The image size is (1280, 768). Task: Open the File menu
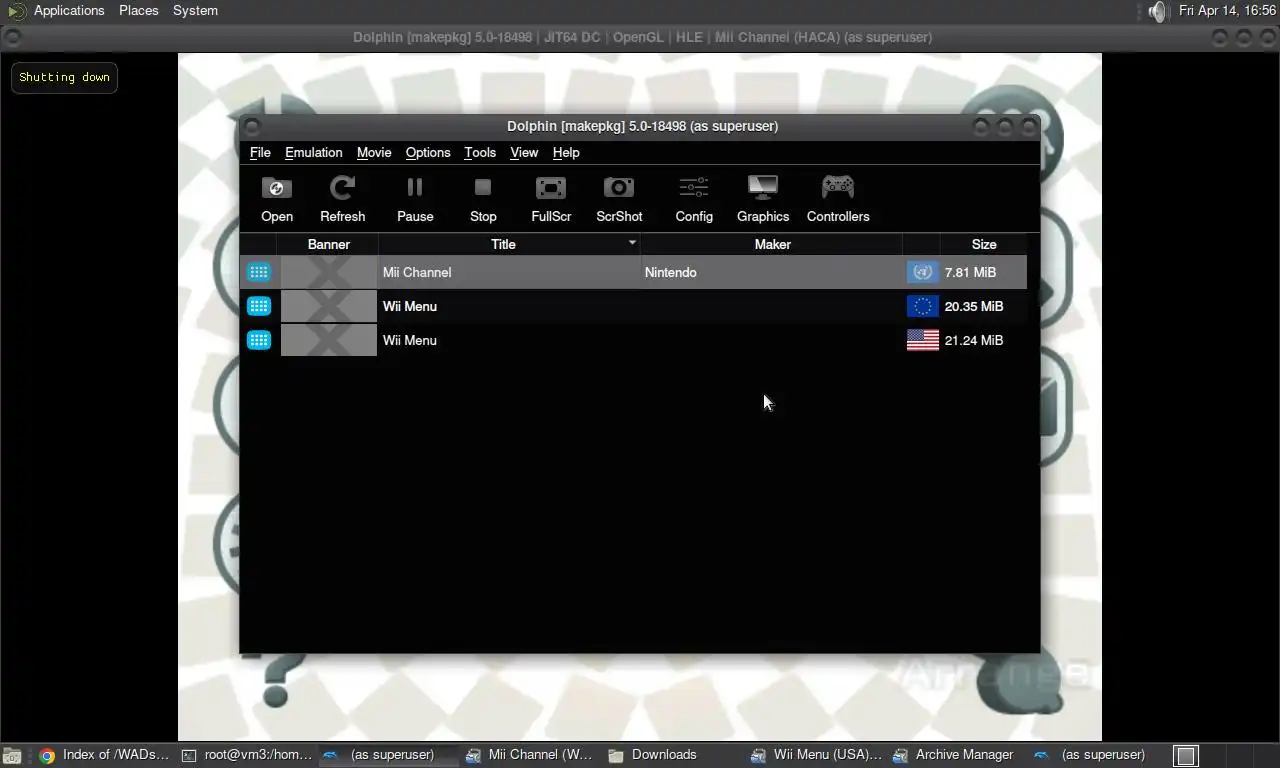260,152
